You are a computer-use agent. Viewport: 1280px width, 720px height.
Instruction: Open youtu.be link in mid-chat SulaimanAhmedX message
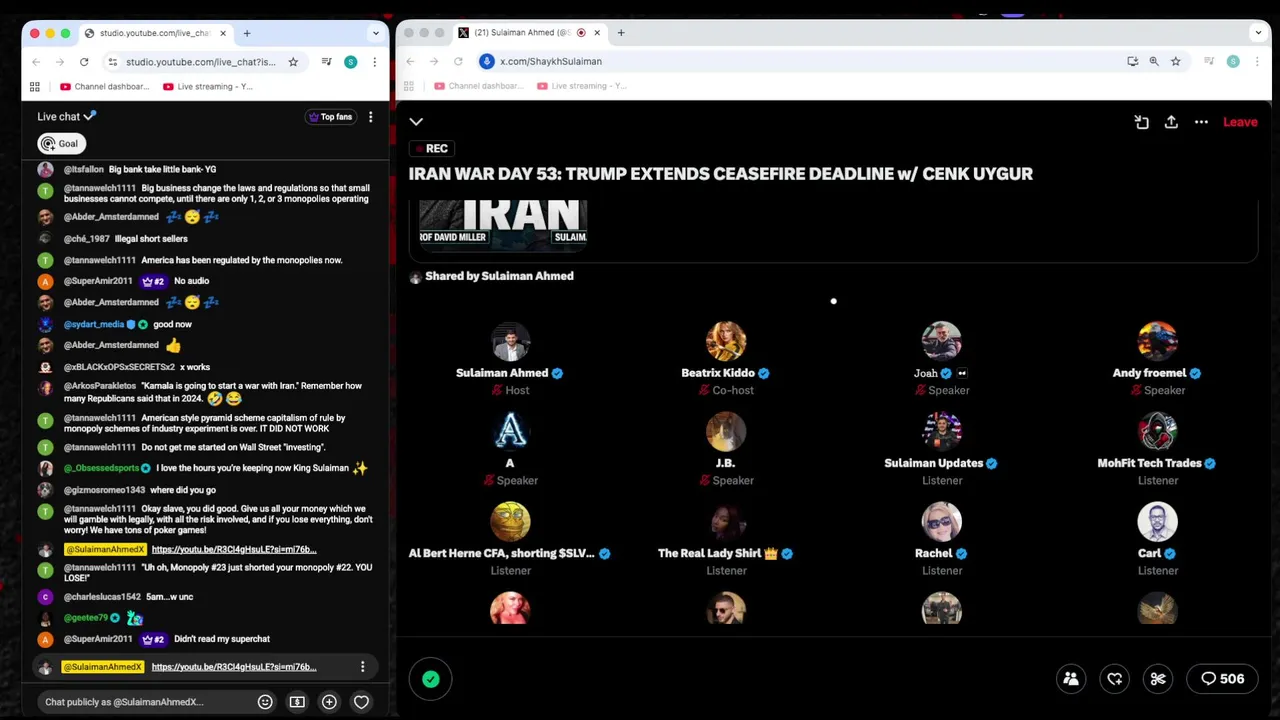234,549
